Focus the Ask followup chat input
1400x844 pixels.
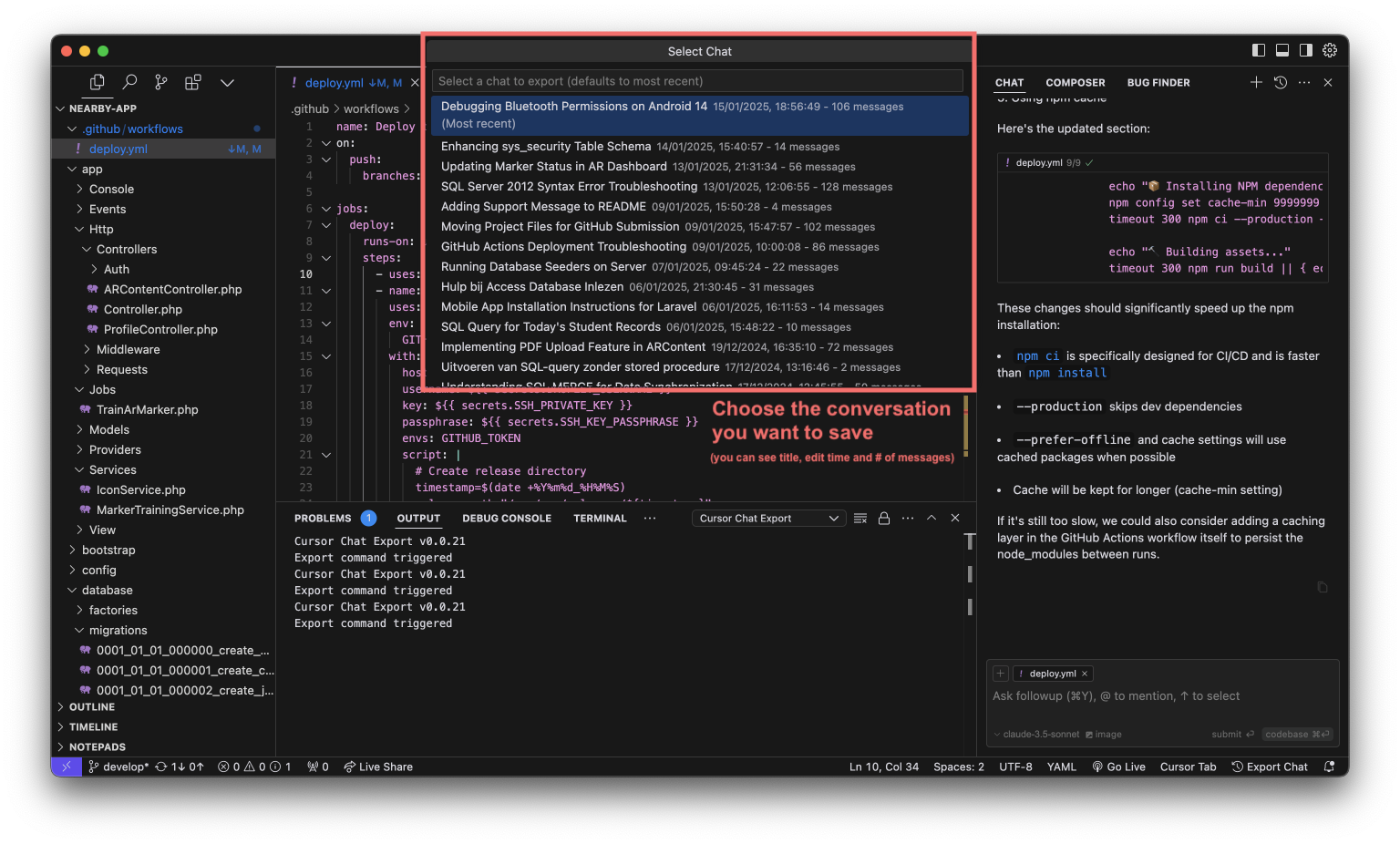click(1162, 696)
